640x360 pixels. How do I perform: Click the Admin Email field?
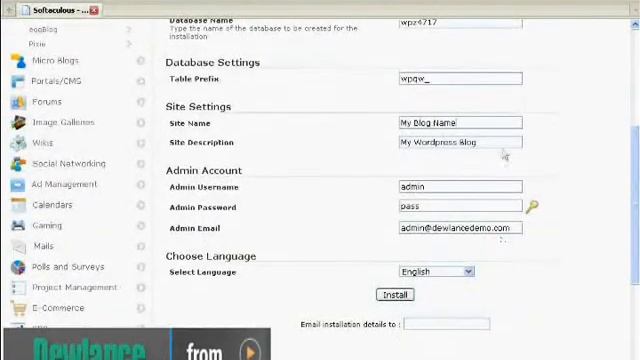coord(460,228)
